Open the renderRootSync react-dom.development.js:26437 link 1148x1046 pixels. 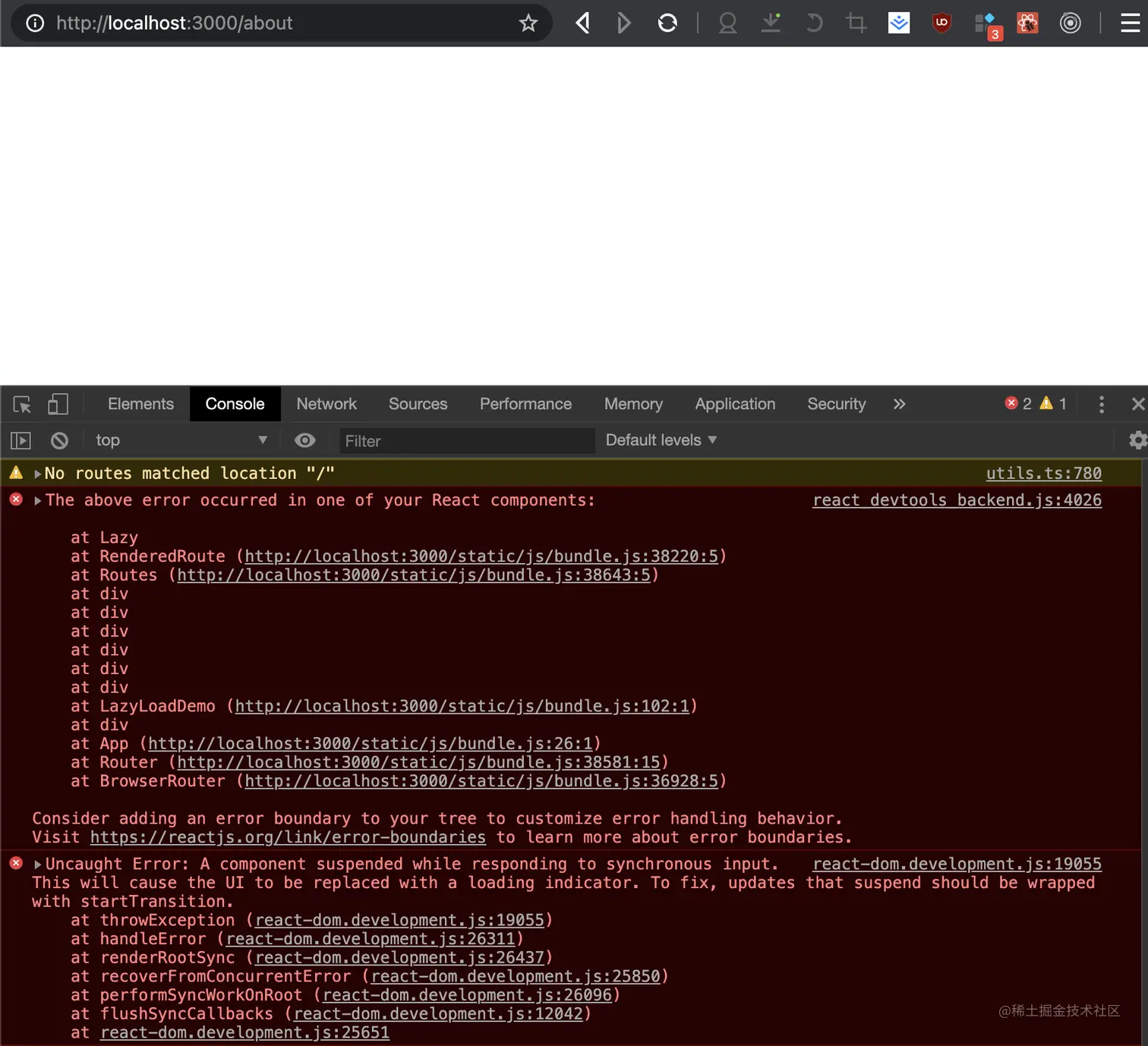point(399,958)
